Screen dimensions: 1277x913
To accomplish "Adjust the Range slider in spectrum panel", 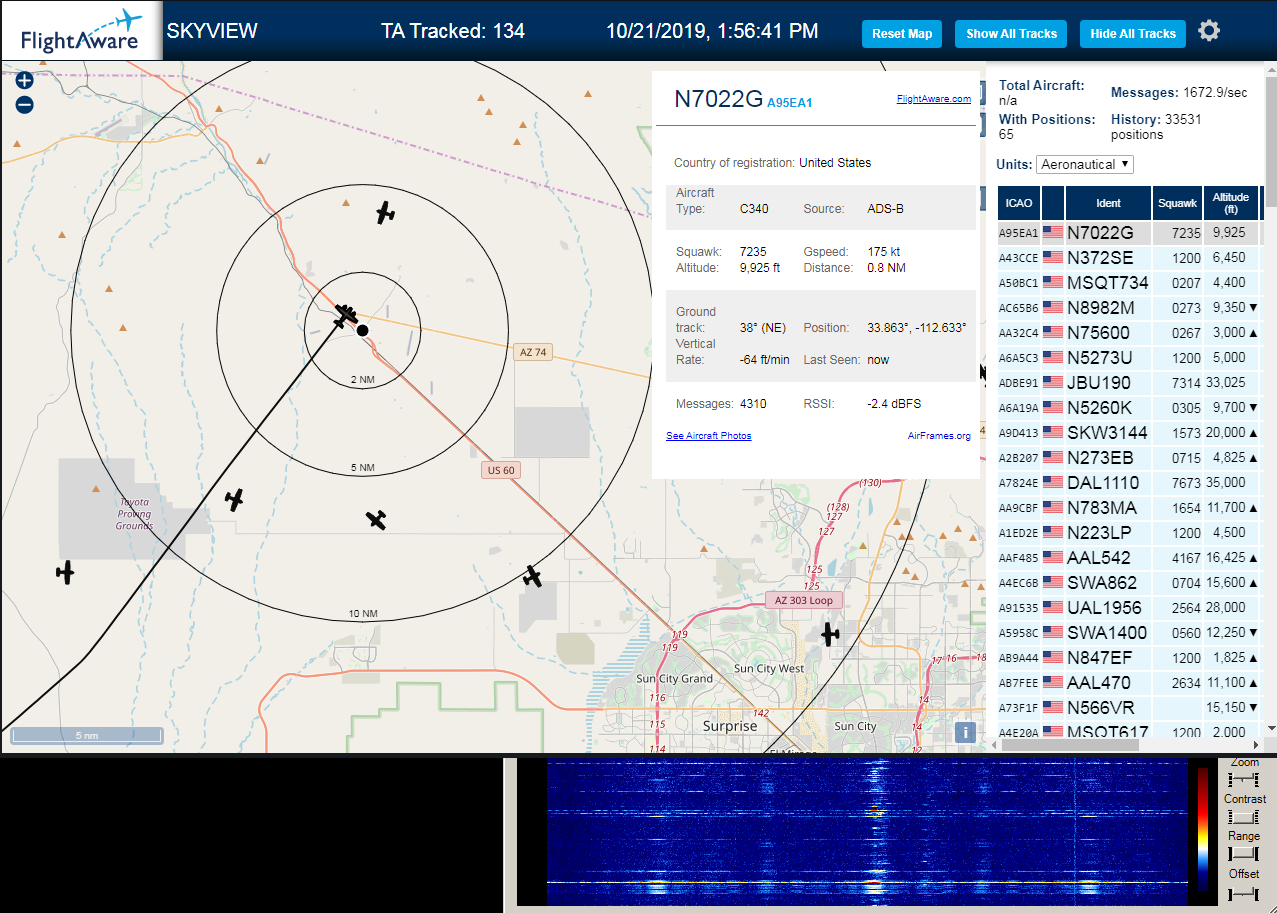I will tap(1244, 853).
